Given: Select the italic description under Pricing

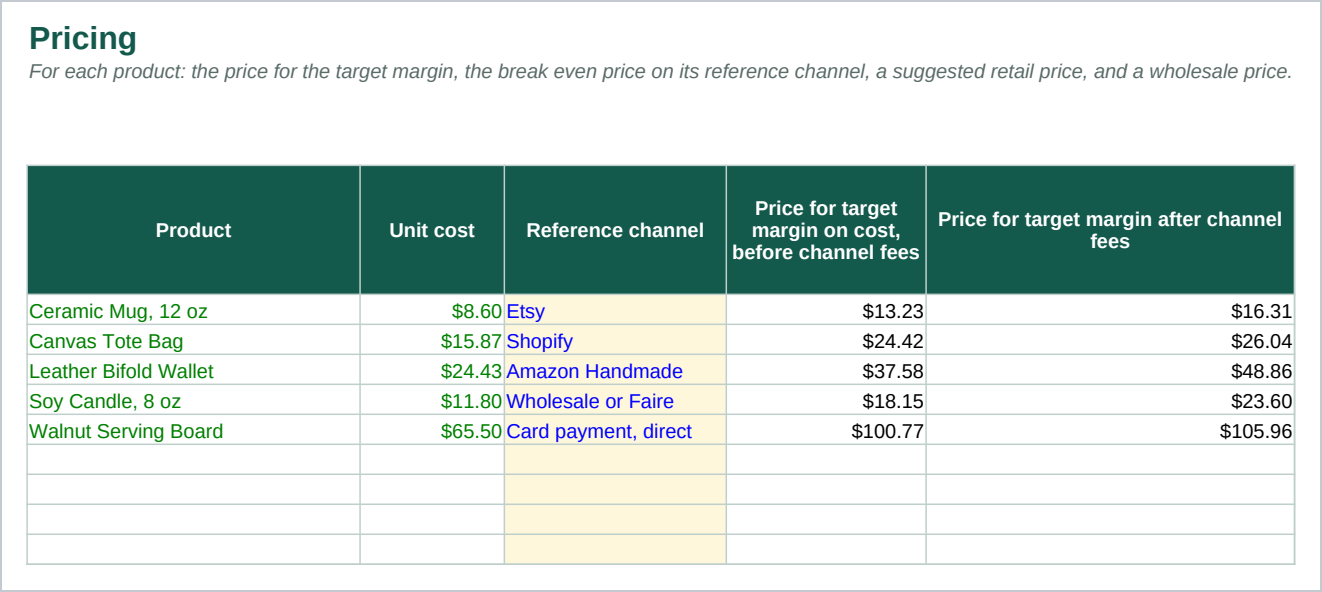Looking at the screenshot, I should [x=660, y=72].
